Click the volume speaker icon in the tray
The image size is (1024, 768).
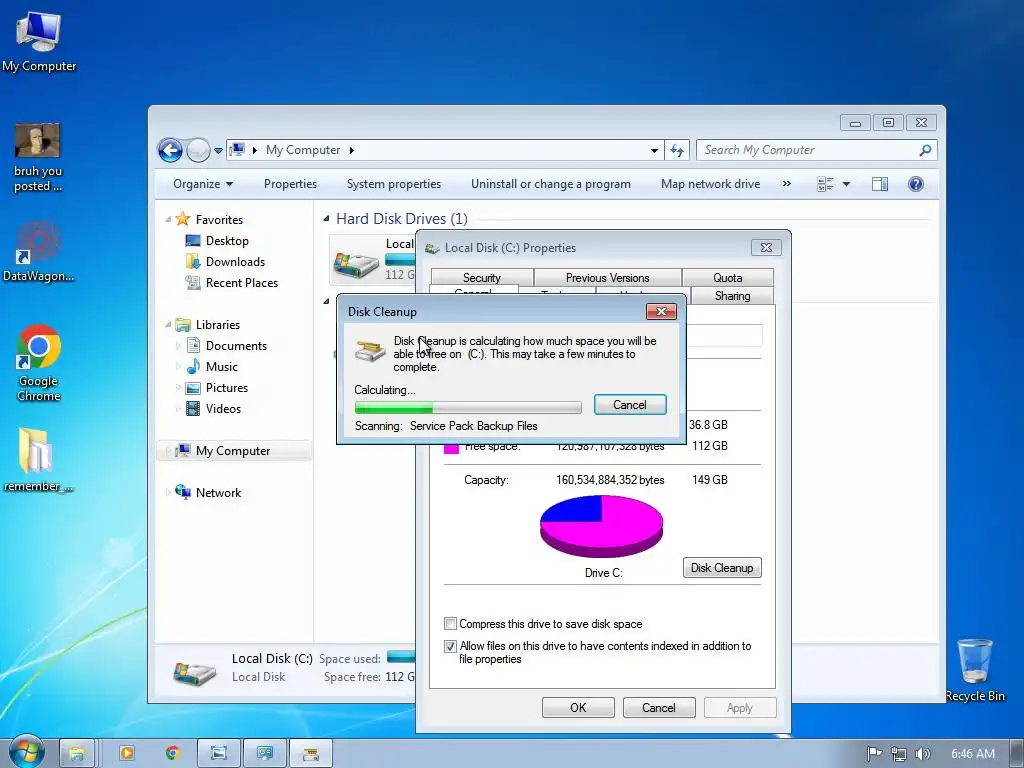922,754
